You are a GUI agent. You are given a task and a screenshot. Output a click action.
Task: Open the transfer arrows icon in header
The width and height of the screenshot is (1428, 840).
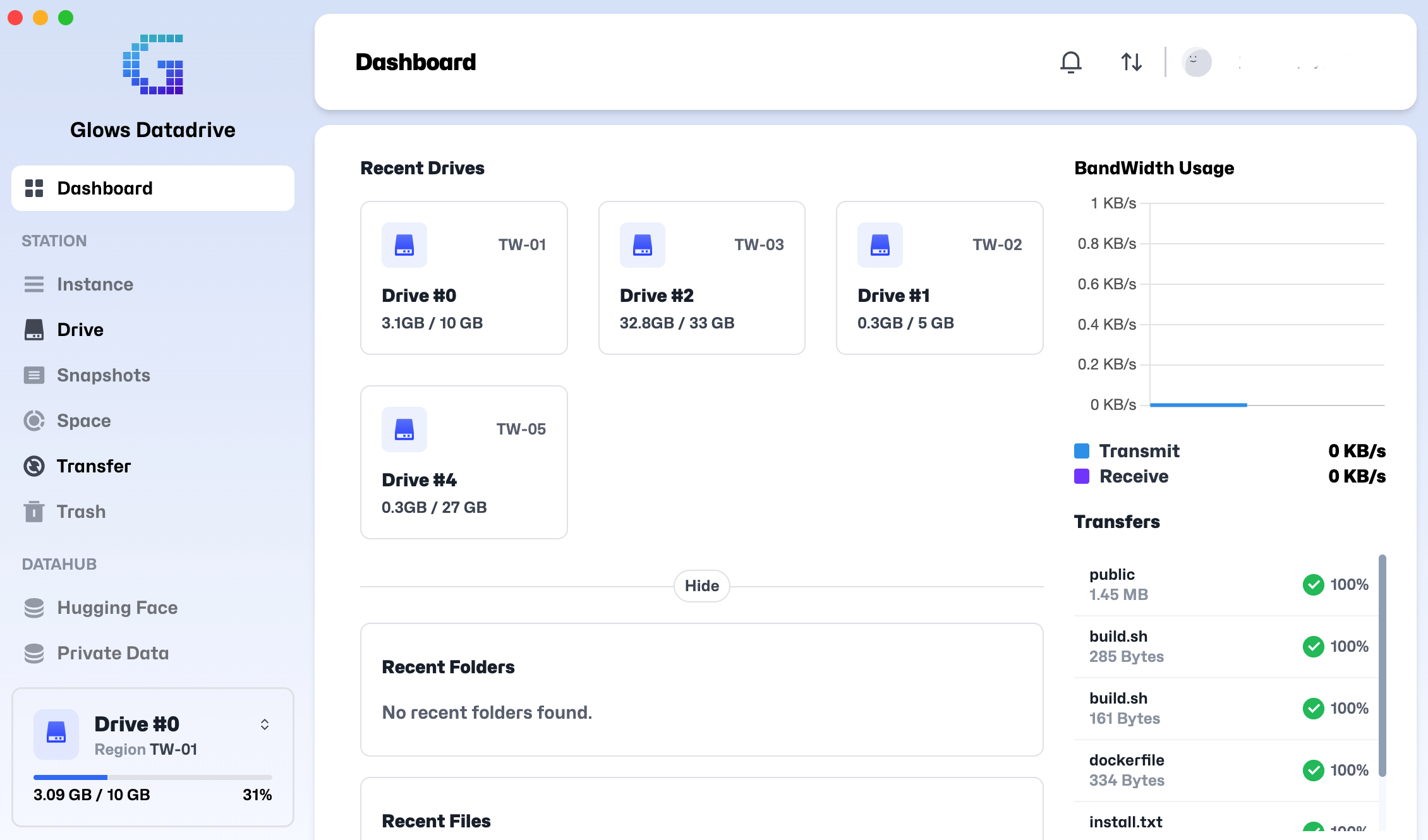[x=1131, y=62]
